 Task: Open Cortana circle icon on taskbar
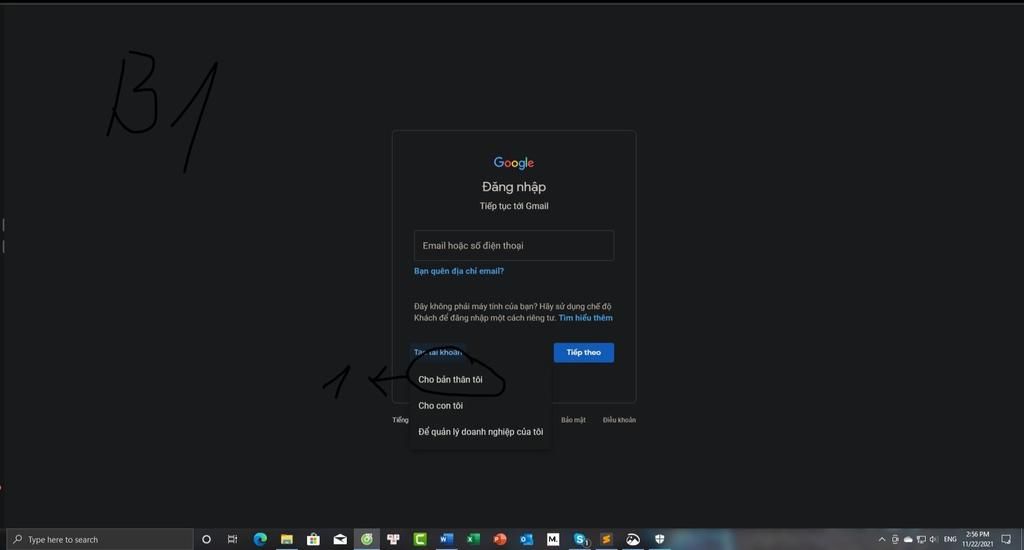pyautogui.click(x=206, y=540)
